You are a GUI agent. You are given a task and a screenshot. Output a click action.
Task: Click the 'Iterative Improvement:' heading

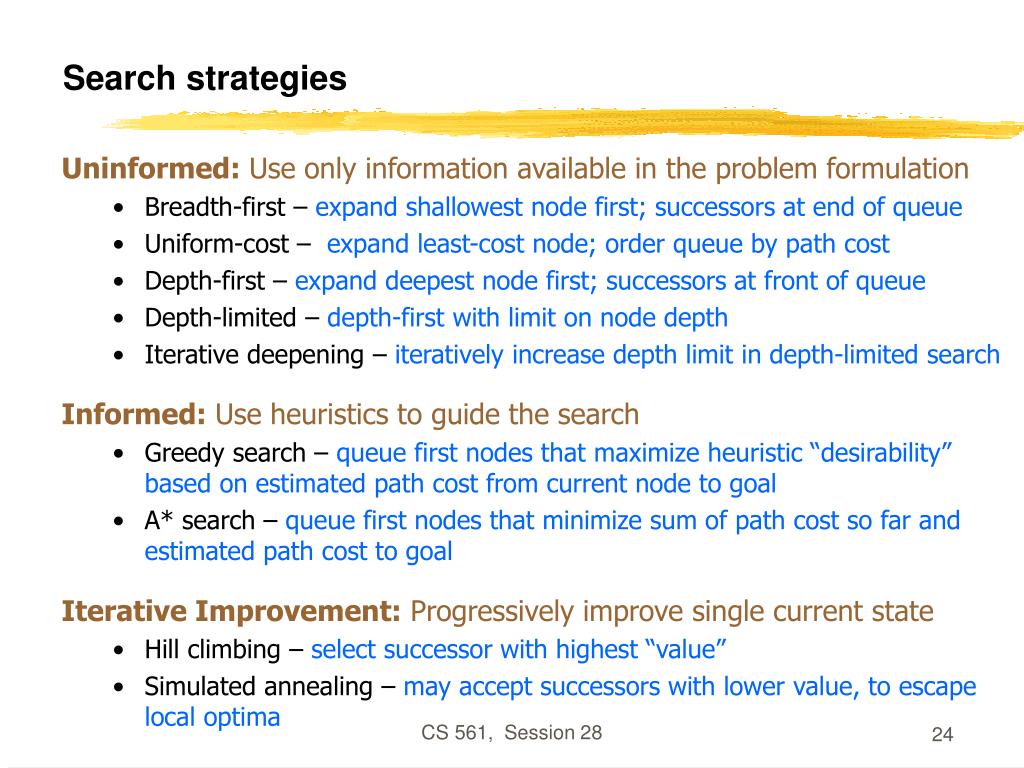[231, 612]
